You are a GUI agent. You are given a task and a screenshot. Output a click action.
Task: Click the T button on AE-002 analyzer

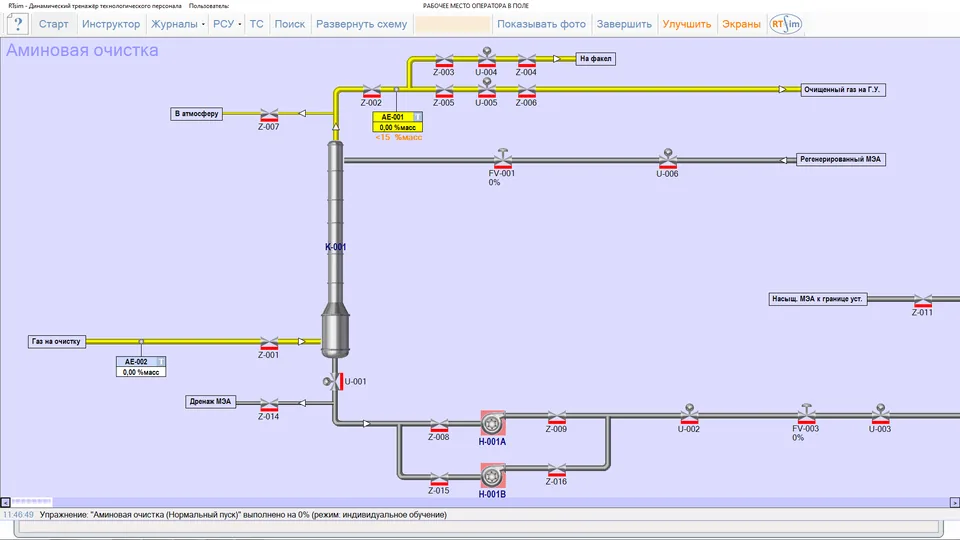(161, 362)
